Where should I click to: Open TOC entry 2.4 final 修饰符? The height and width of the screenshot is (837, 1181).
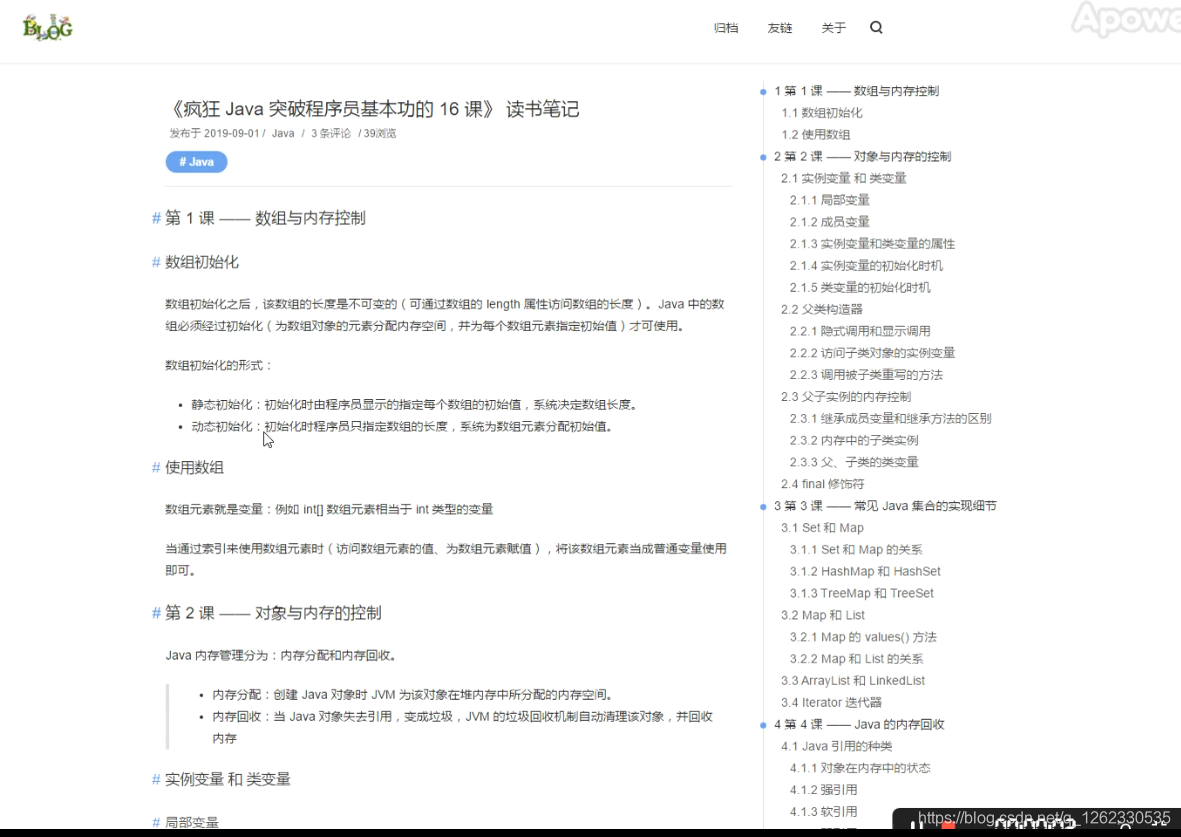click(822, 484)
